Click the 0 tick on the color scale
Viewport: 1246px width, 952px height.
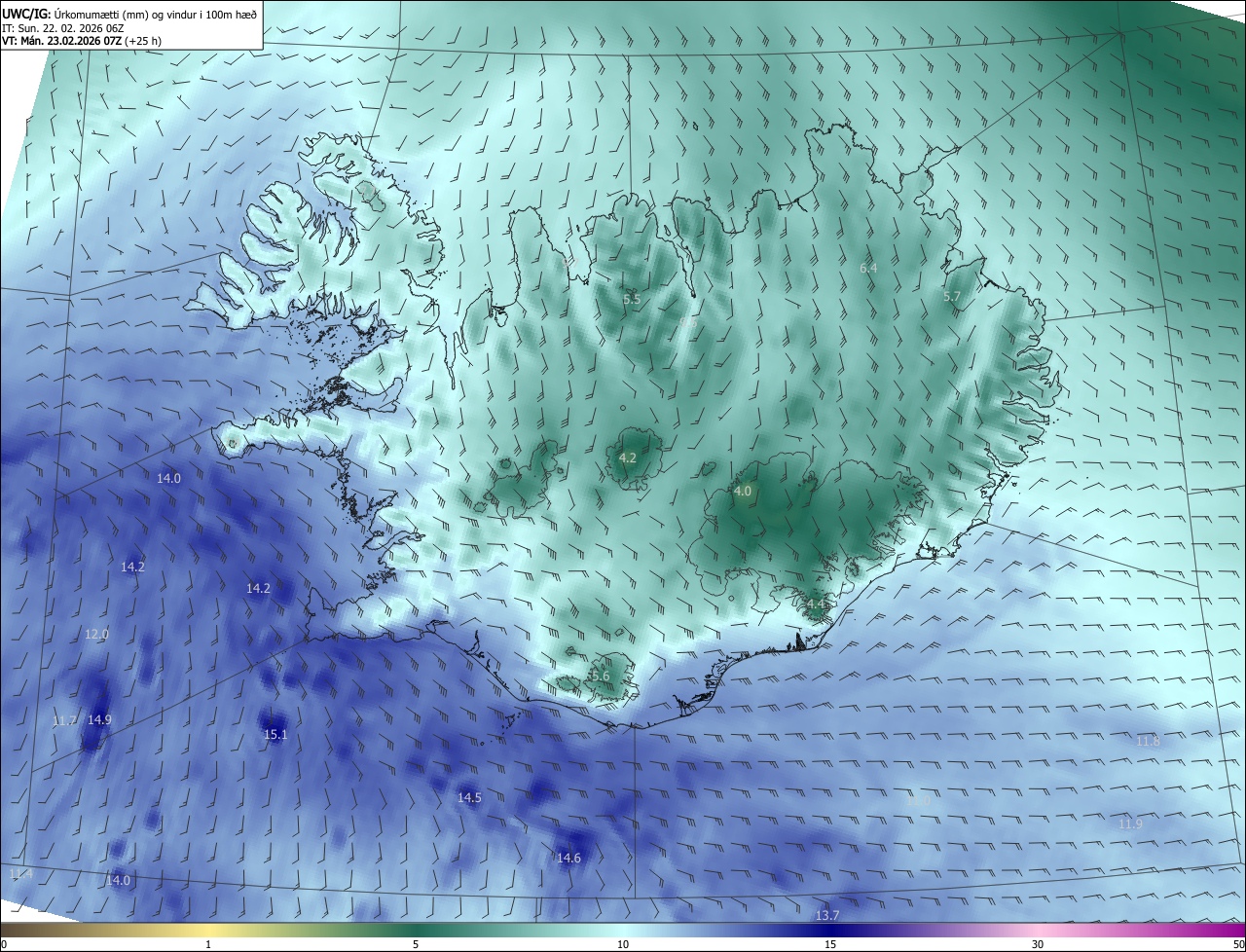click(4, 944)
